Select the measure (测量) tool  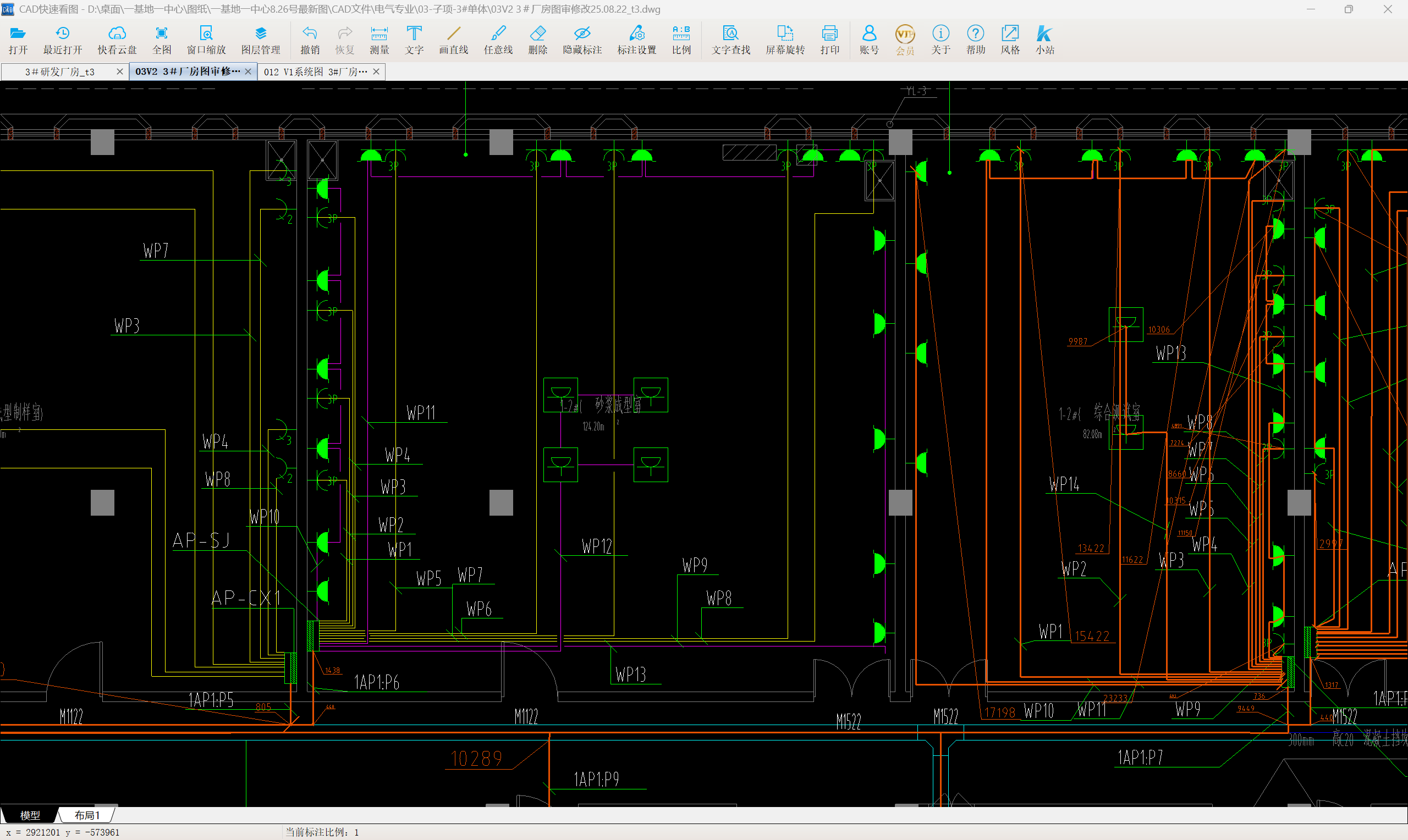(x=379, y=40)
